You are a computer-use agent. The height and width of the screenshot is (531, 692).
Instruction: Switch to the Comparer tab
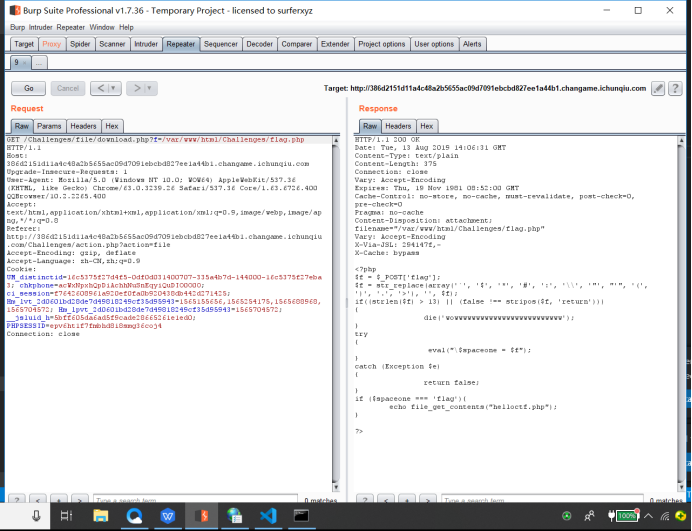(297, 44)
